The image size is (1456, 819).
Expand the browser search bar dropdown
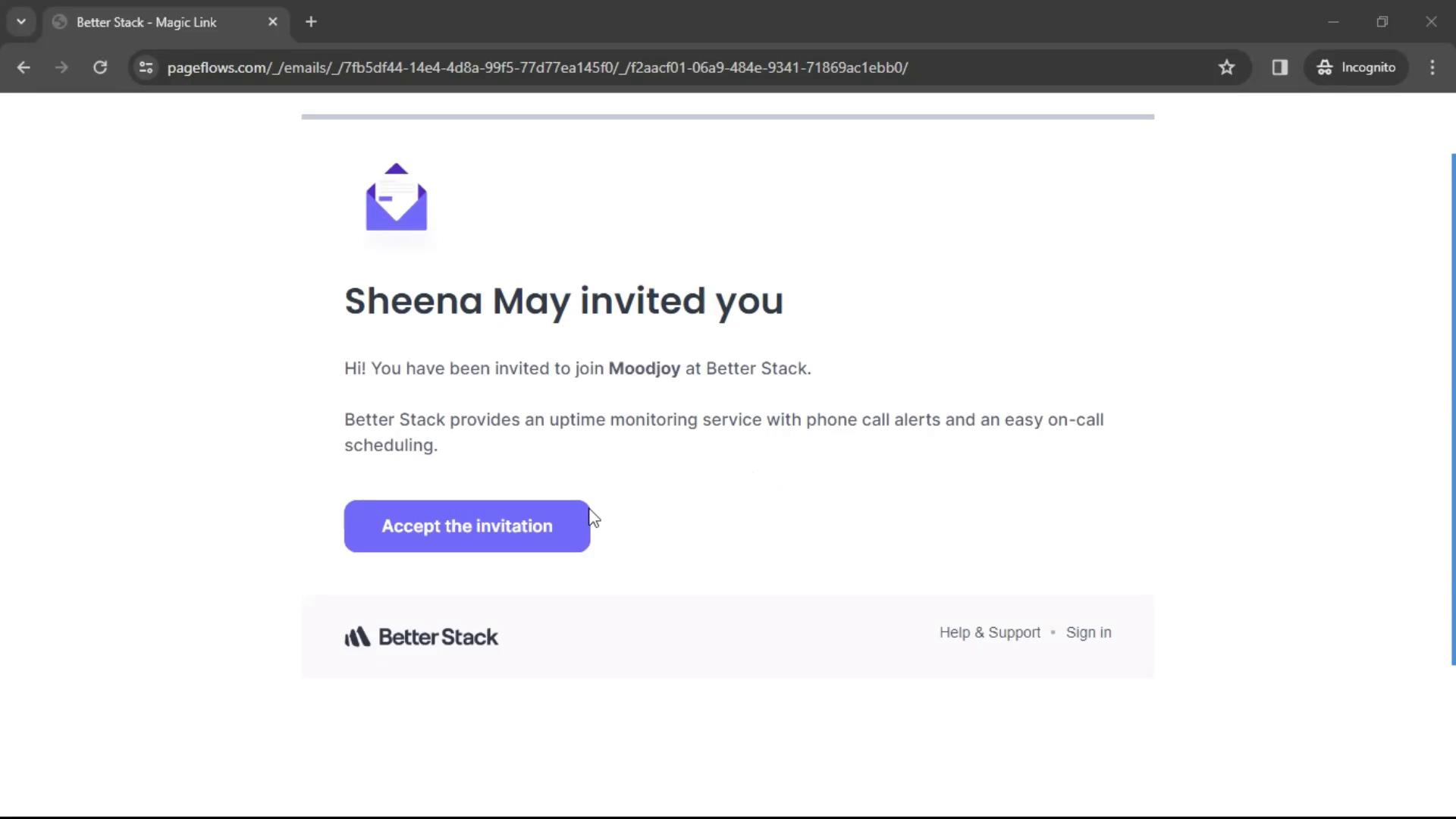click(21, 21)
